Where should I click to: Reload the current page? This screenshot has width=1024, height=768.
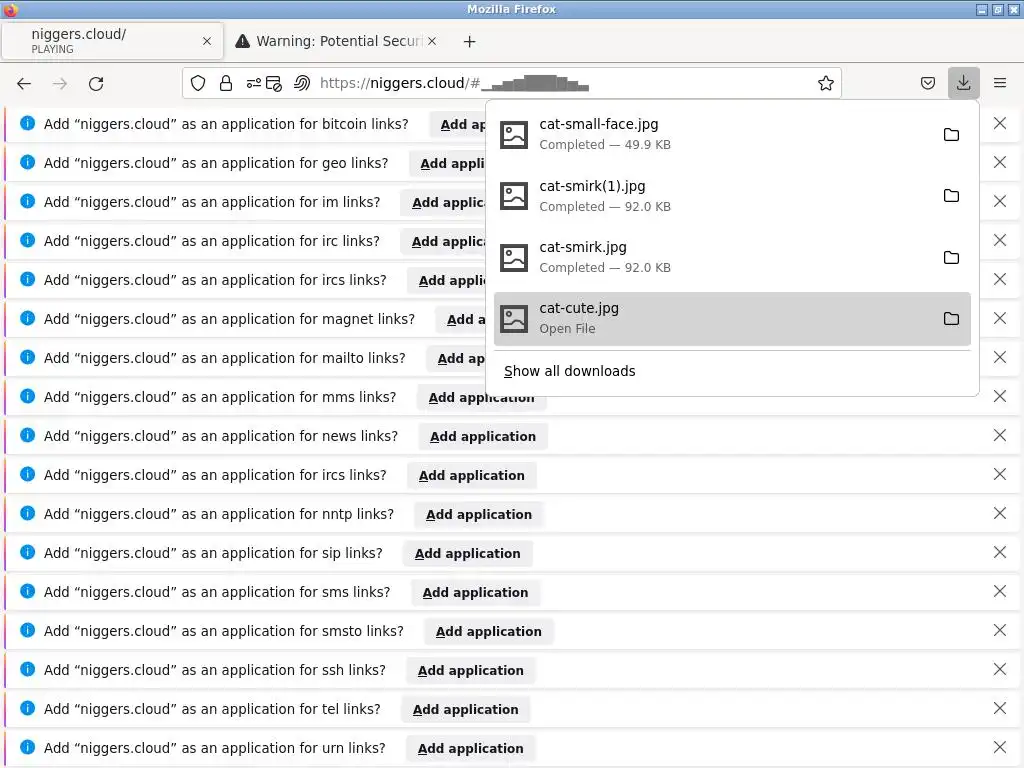[x=96, y=84]
